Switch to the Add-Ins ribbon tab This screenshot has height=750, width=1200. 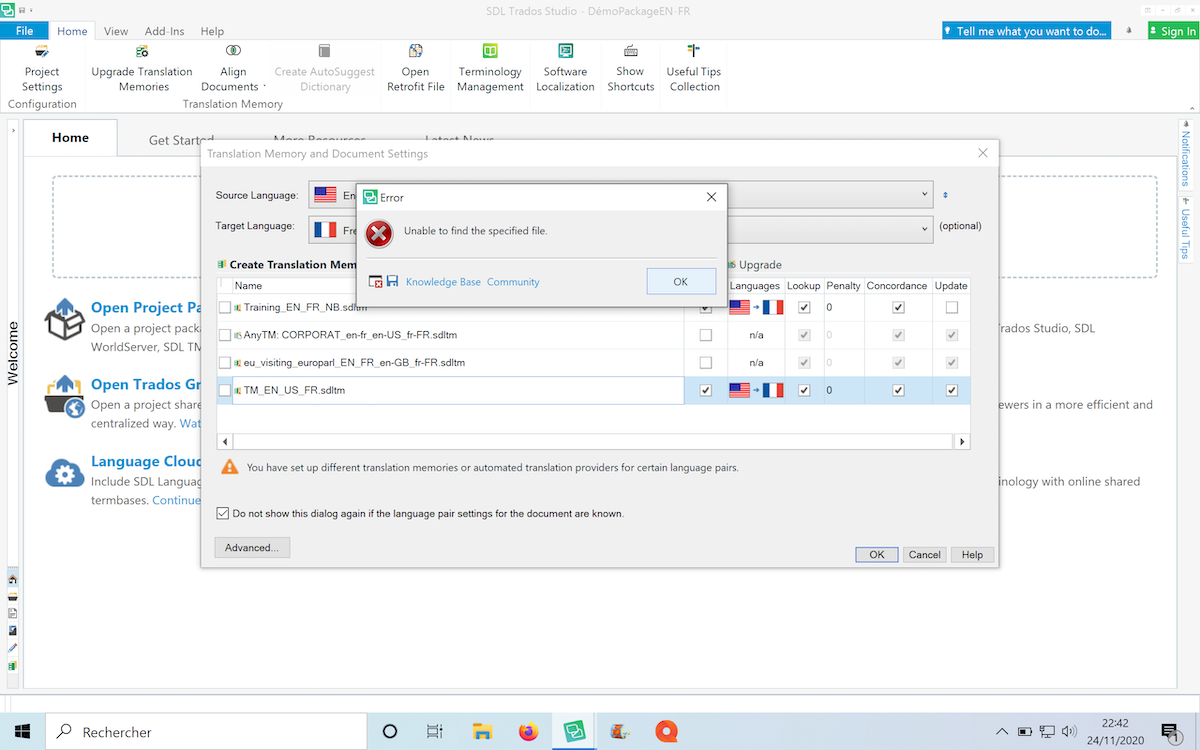click(x=164, y=31)
